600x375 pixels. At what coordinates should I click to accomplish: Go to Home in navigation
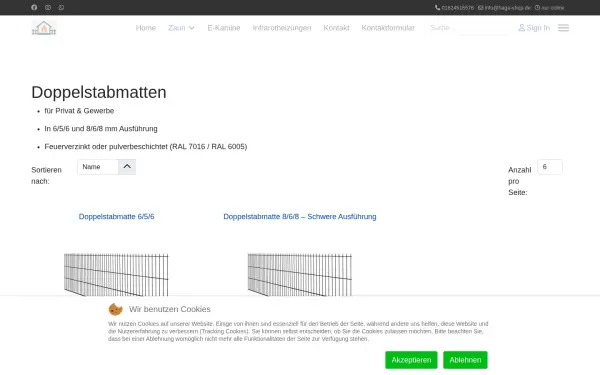click(x=146, y=28)
